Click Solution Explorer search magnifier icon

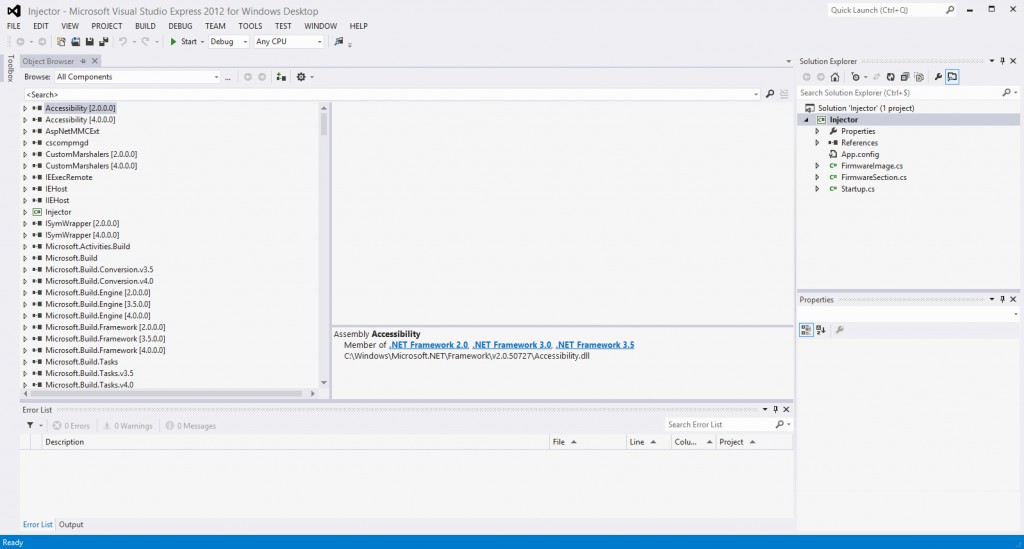click(x=1006, y=93)
